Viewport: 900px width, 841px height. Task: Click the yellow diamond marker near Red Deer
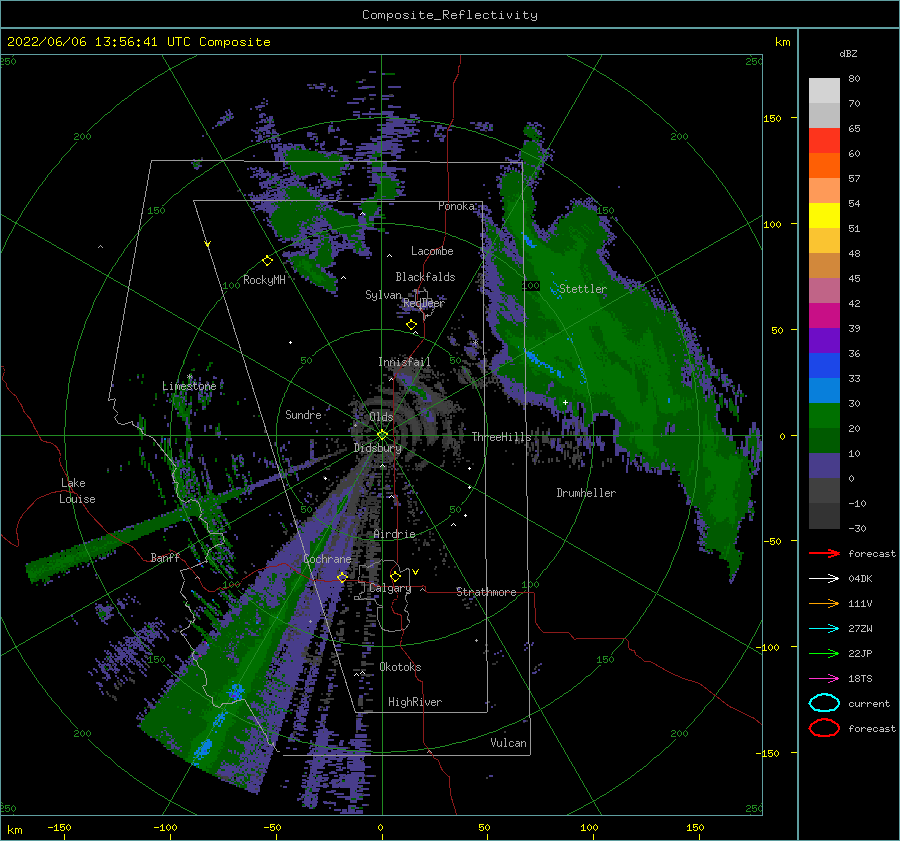click(x=411, y=325)
